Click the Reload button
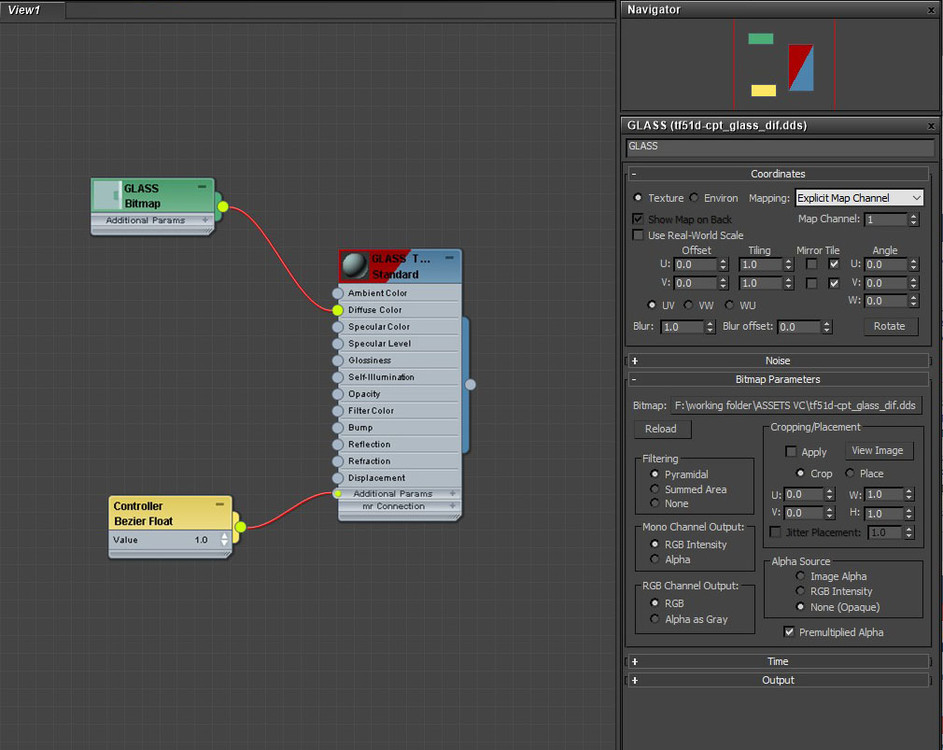Screen dimensions: 943x750 (660, 429)
